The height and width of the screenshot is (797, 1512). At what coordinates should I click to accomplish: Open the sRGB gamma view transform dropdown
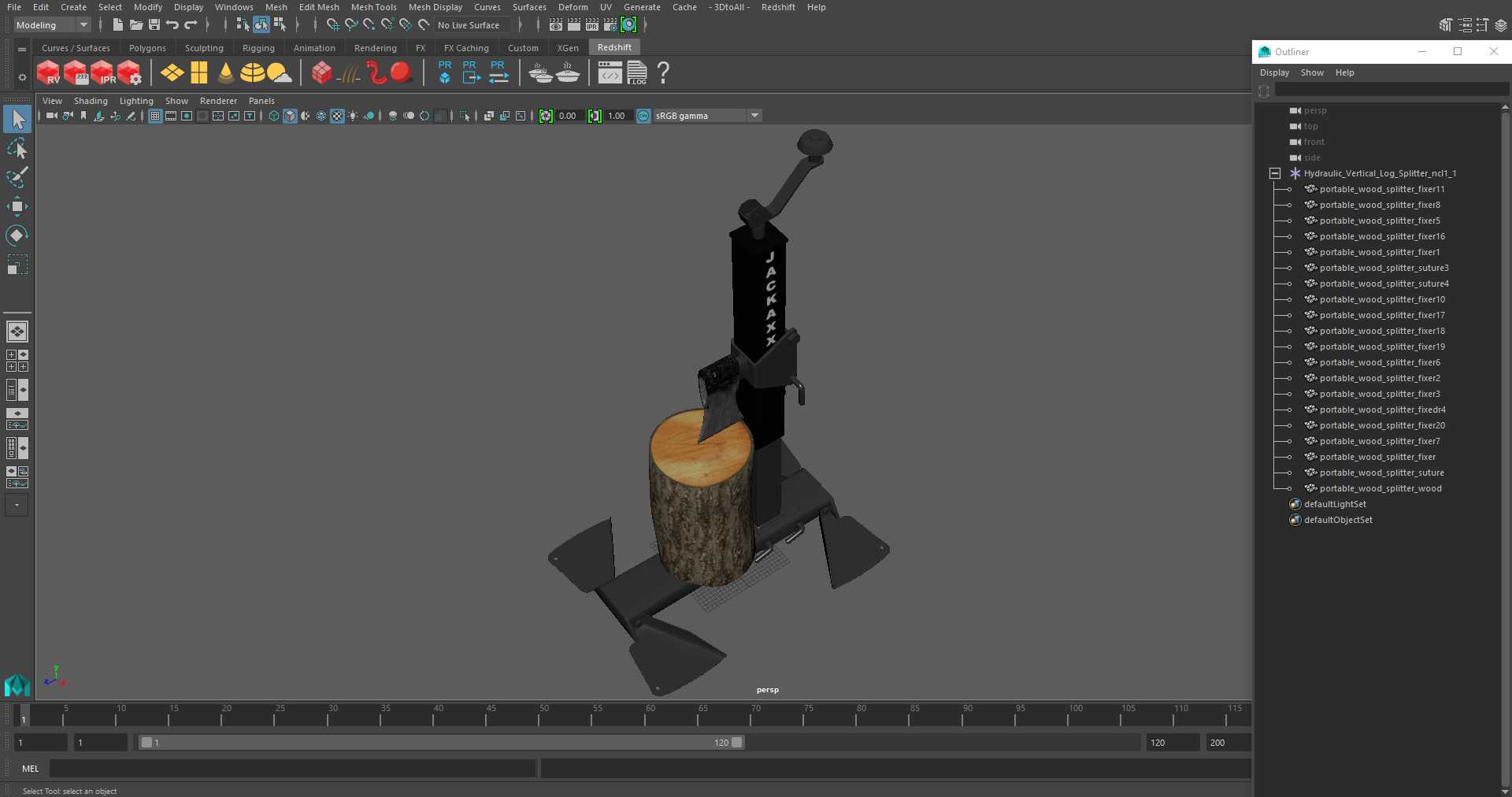[x=707, y=116]
